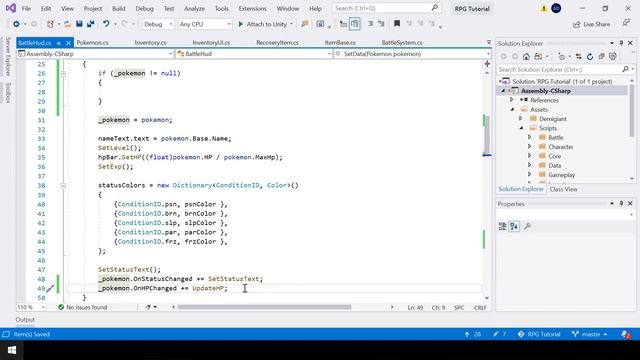Open the Assembly-CSharp project dropdown
640x360 pixels.
(96, 54)
